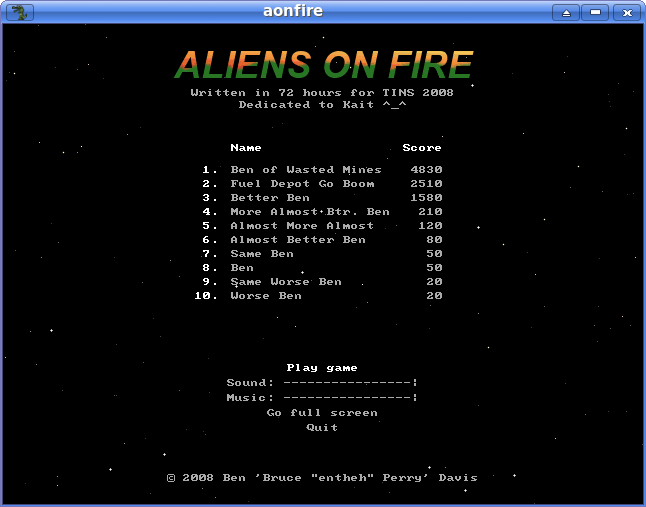Click the 'Written in 72 hours' subtitle
This screenshot has width=646, height=507.
322,93
